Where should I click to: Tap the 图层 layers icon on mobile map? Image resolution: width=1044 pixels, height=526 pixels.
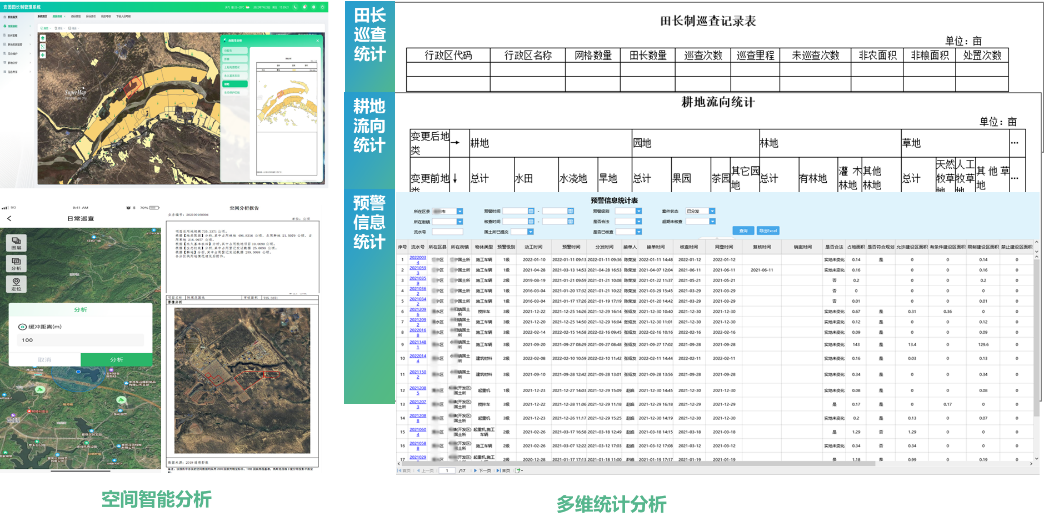(x=17, y=243)
